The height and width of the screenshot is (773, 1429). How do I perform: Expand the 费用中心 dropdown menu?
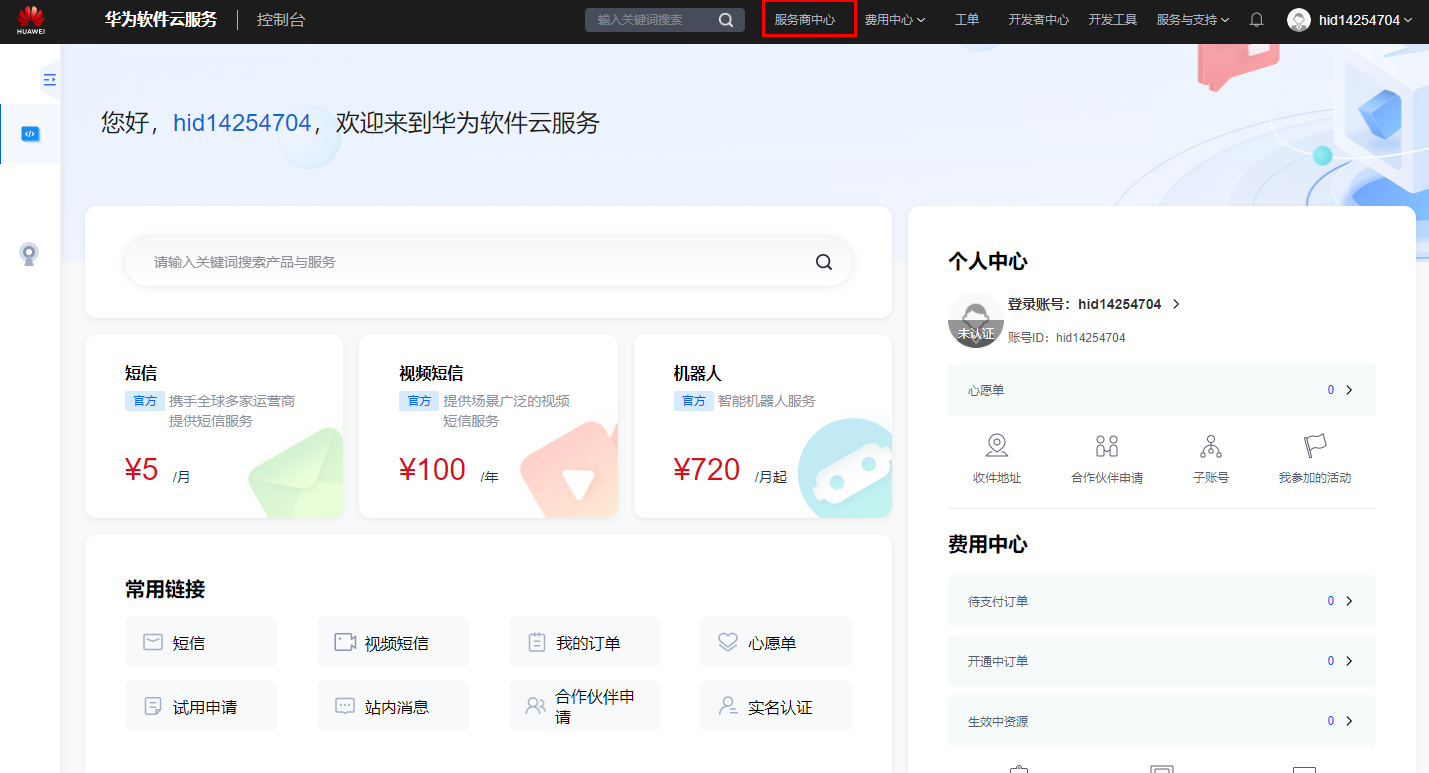(x=895, y=20)
